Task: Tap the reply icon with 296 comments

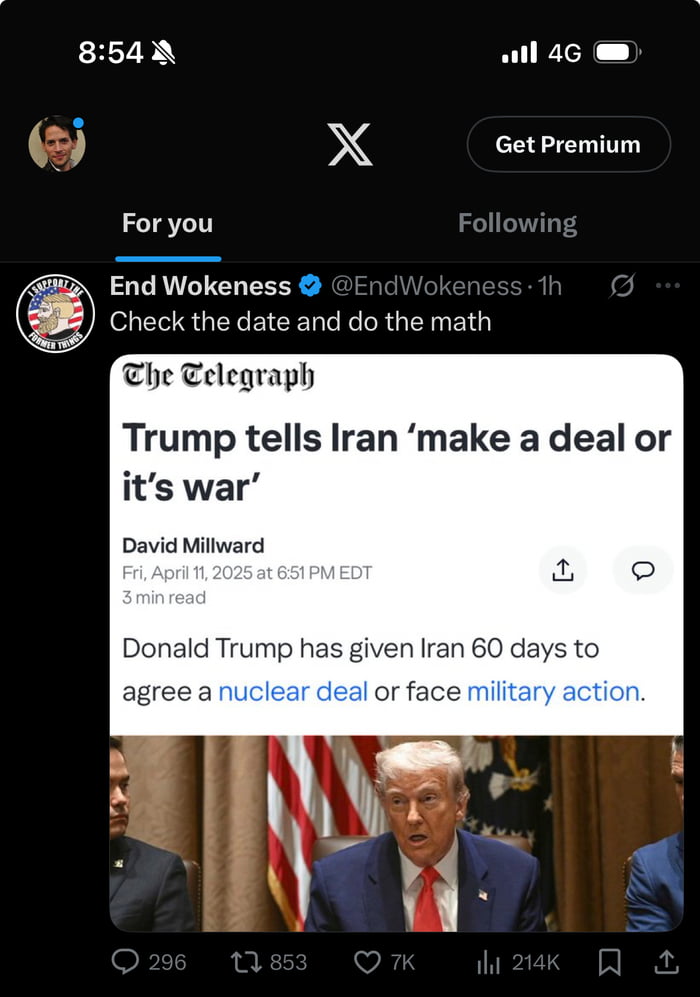Action: click(125, 962)
